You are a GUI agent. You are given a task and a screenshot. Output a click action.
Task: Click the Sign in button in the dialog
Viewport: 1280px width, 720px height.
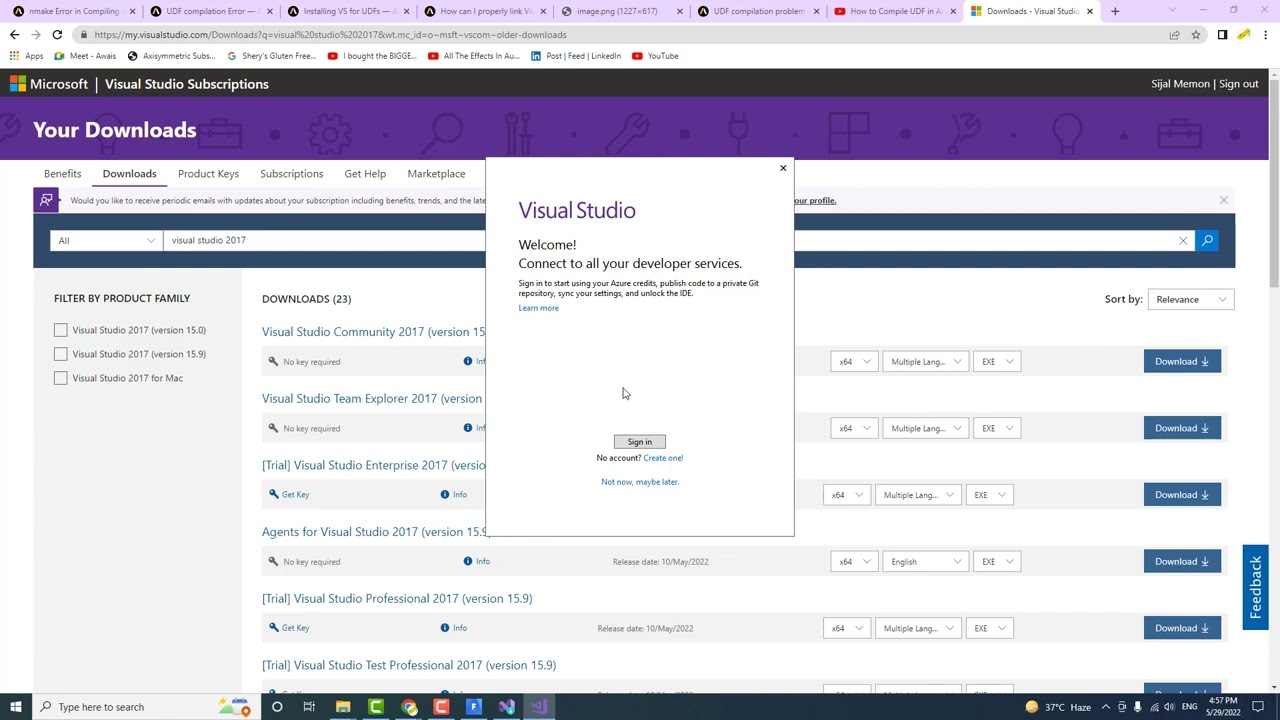click(x=640, y=442)
